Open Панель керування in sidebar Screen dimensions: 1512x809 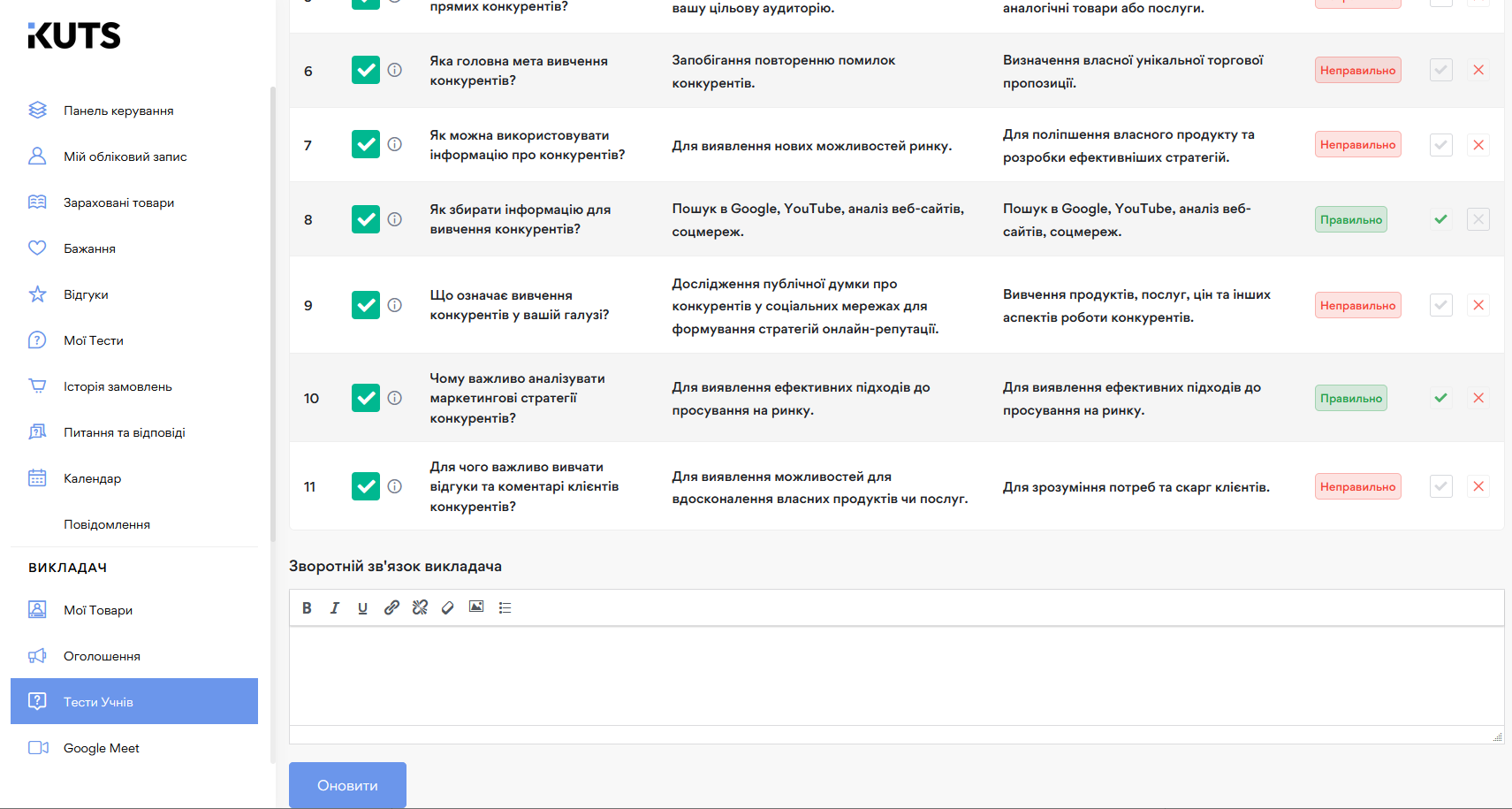pyautogui.click(x=118, y=111)
